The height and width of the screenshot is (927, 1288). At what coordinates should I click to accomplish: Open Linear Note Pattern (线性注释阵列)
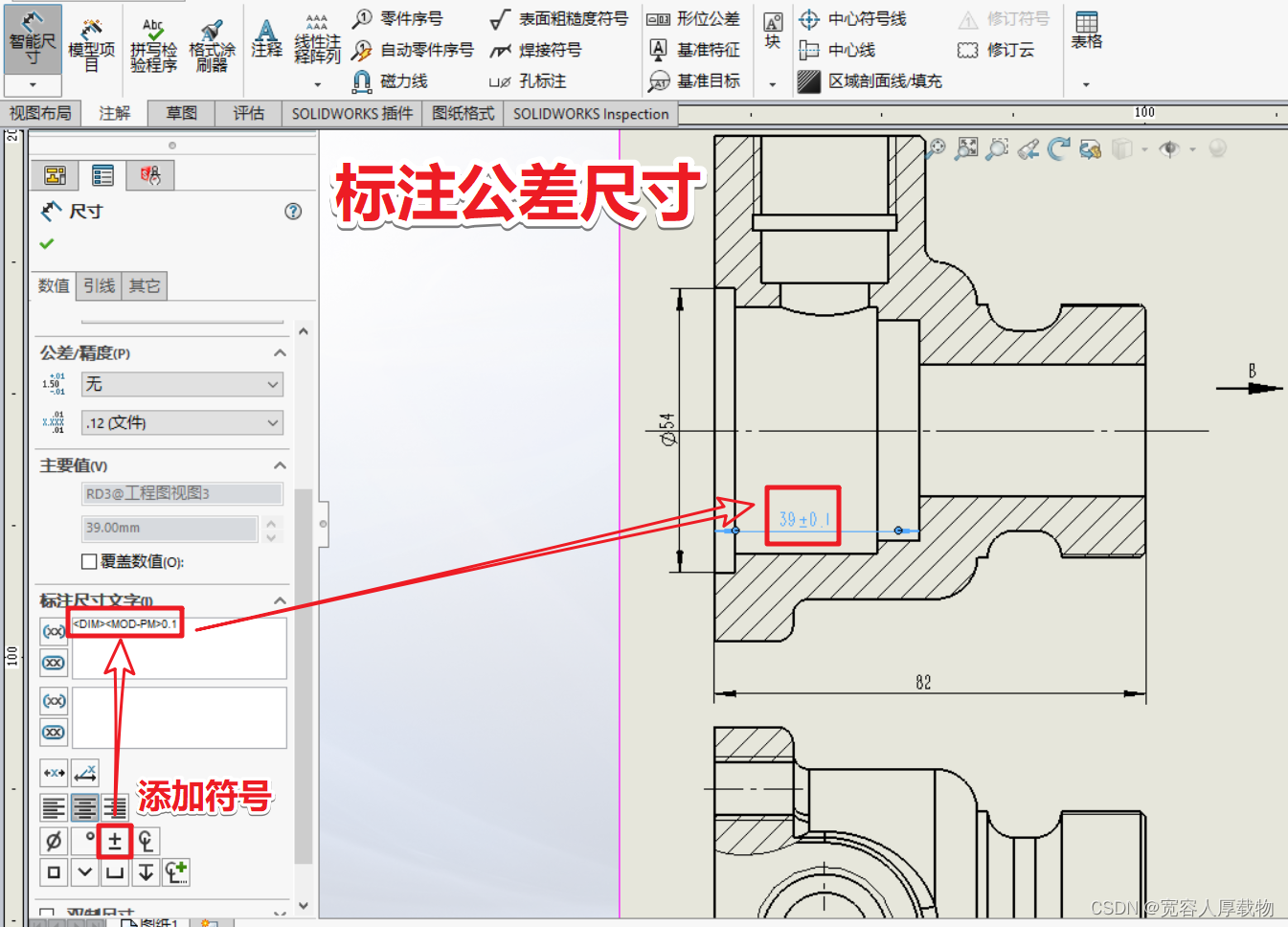[x=317, y=39]
